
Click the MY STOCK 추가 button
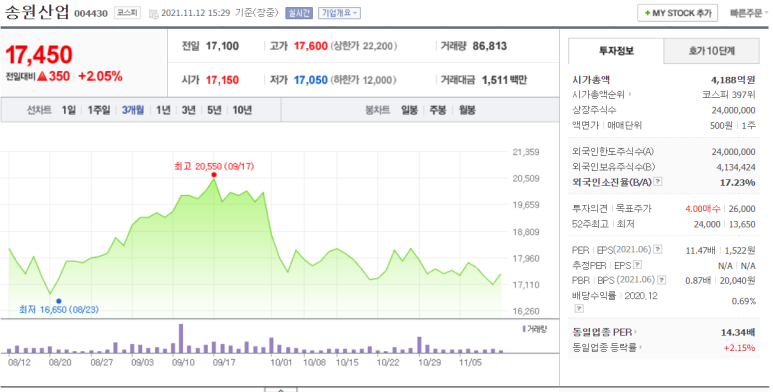click(x=677, y=13)
